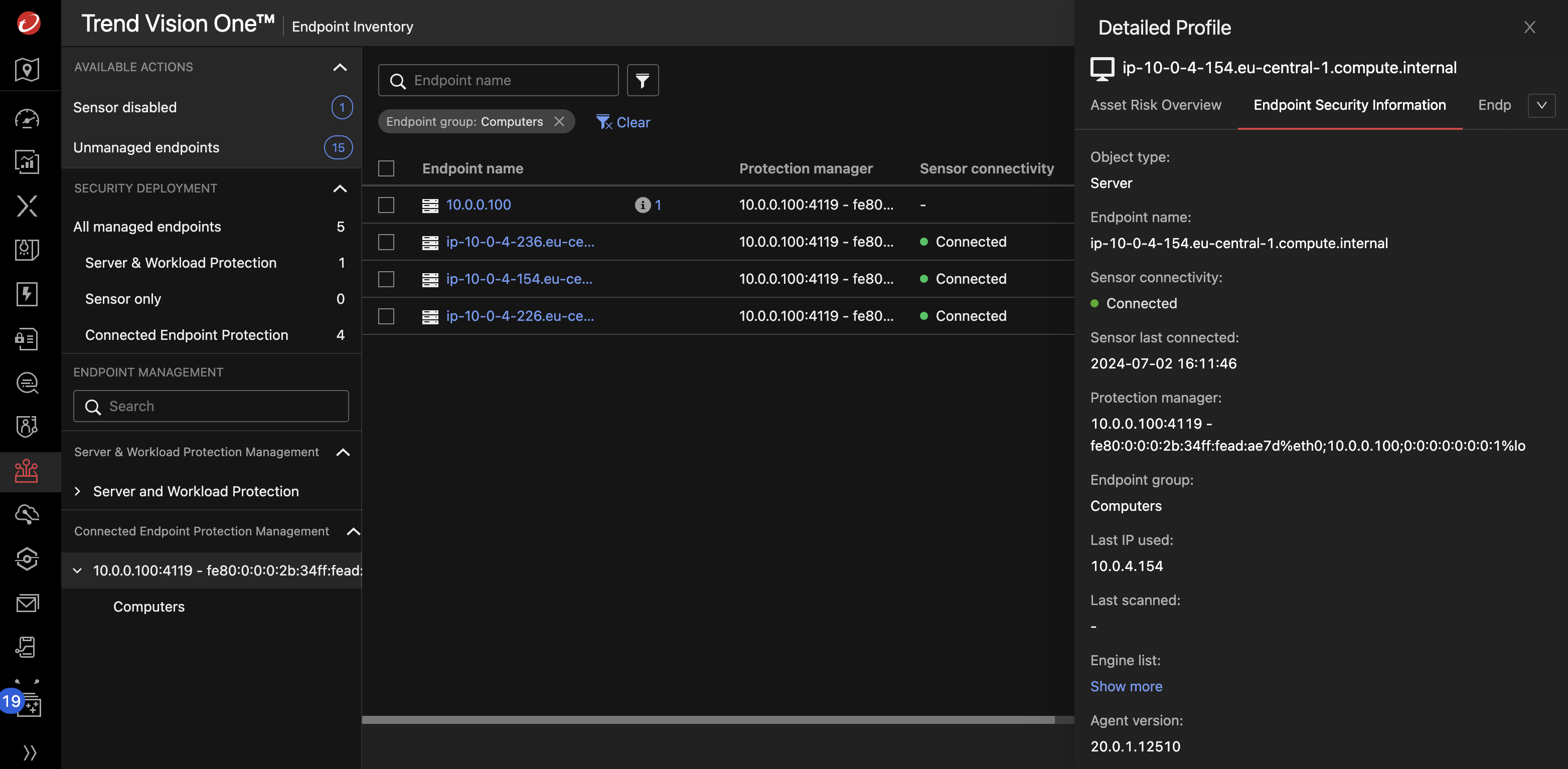This screenshot has height=769, width=1568.
Task: Select the Sensor only filter
Action: [x=211, y=299]
